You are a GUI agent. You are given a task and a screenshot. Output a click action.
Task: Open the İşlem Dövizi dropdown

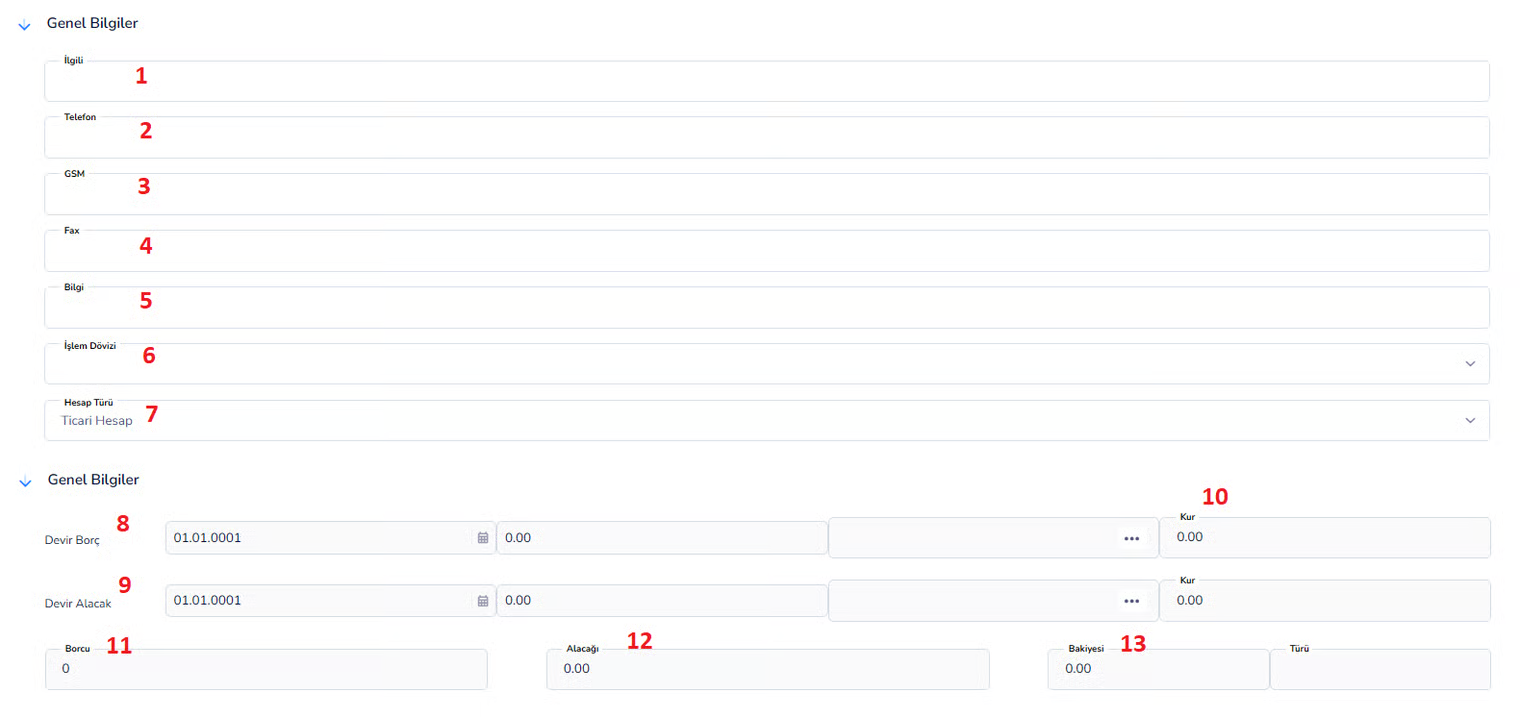pos(1469,364)
